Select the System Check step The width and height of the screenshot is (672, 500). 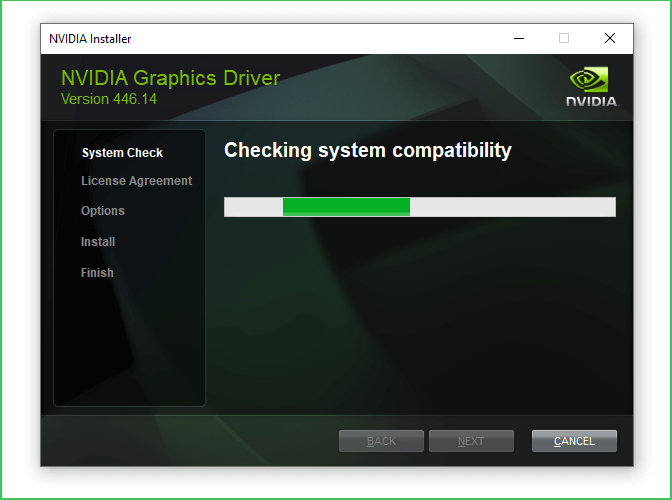tap(122, 153)
